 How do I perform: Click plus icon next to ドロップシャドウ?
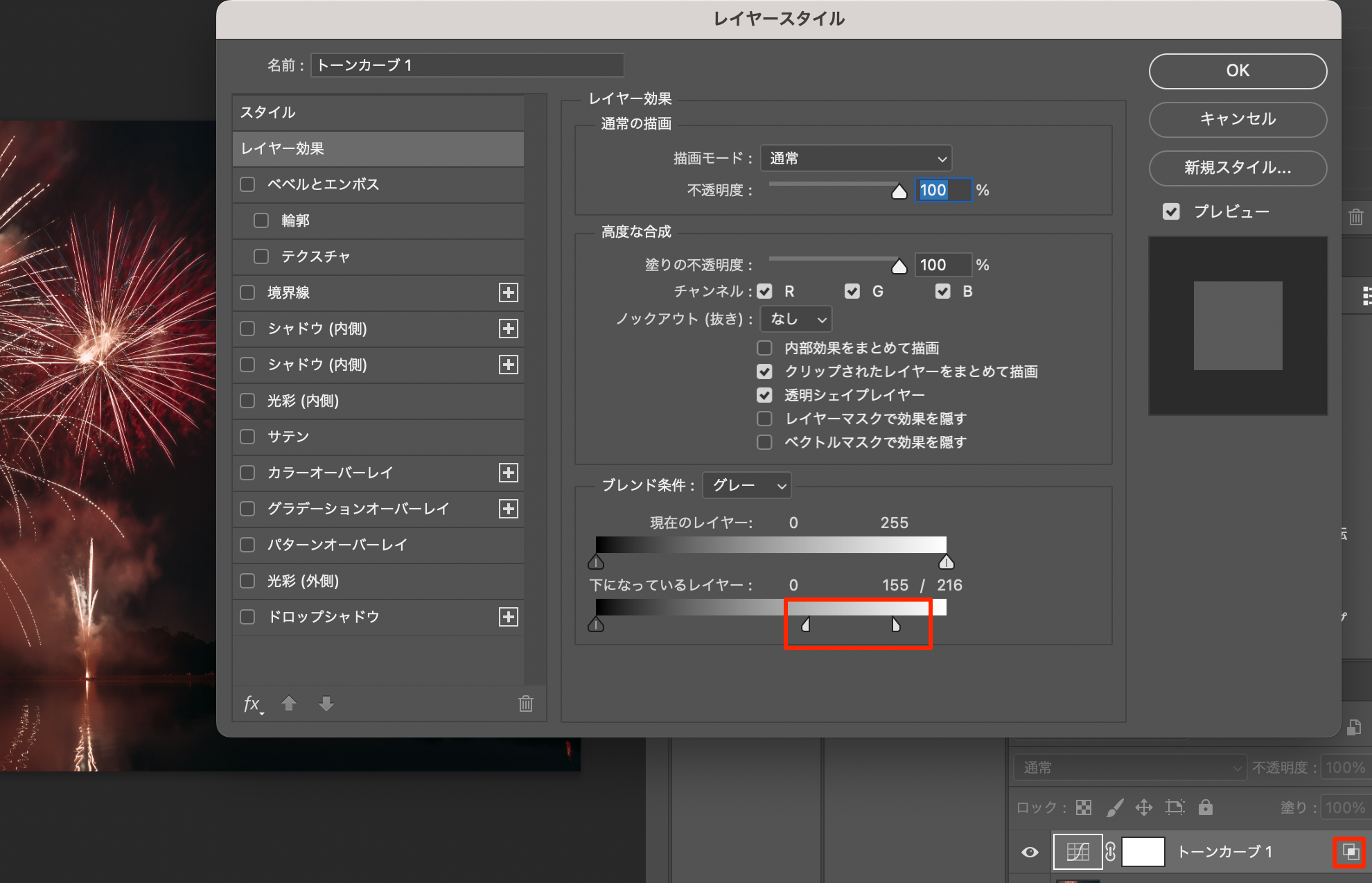pyautogui.click(x=509, y=617)
